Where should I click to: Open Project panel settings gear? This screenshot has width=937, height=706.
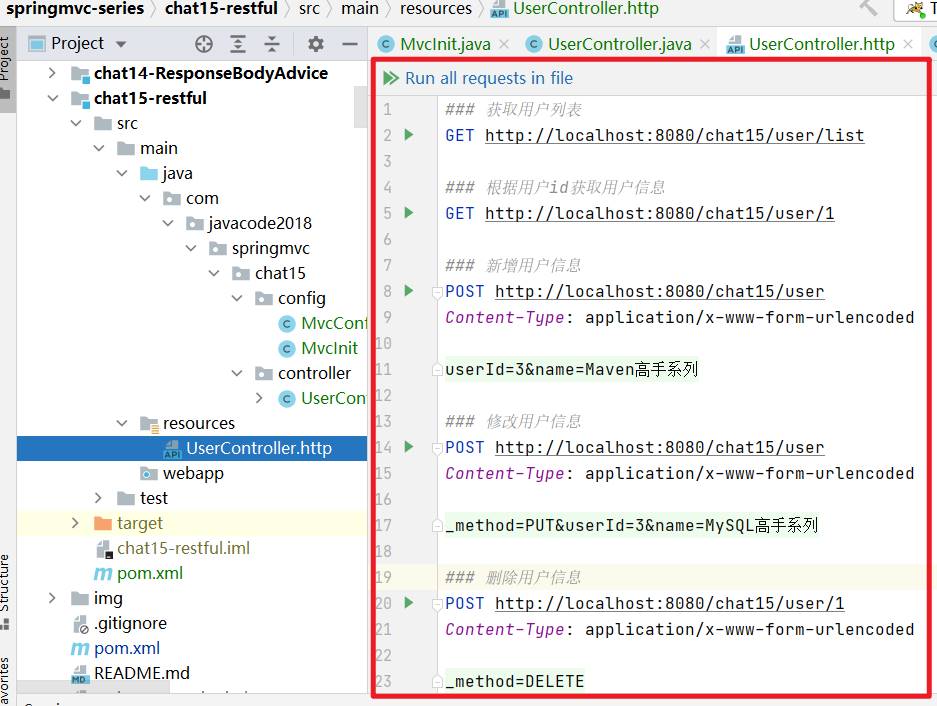point(316,44)
